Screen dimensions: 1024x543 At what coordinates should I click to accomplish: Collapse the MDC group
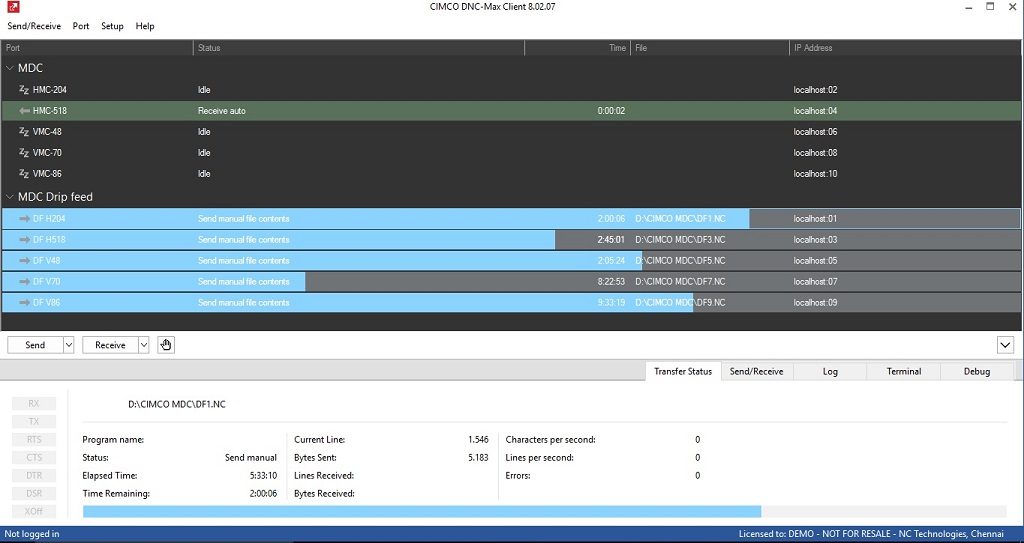10,68
